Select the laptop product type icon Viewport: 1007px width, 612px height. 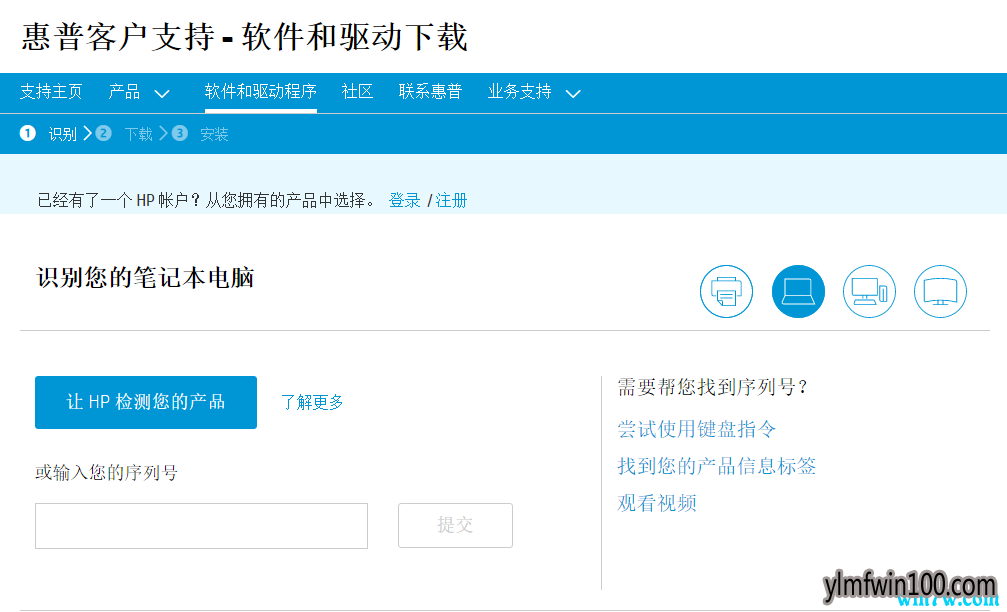798,292
